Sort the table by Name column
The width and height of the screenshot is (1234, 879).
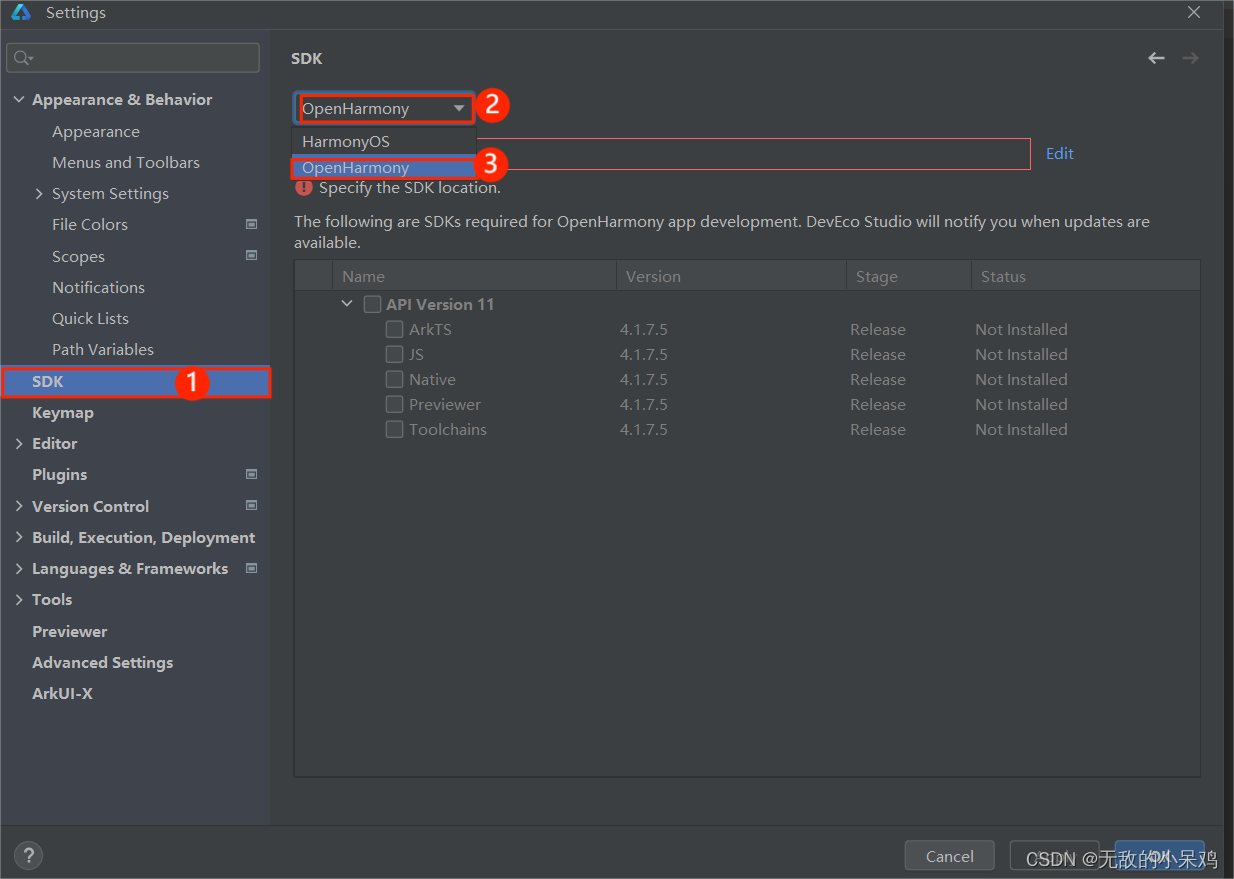[475, 276]
